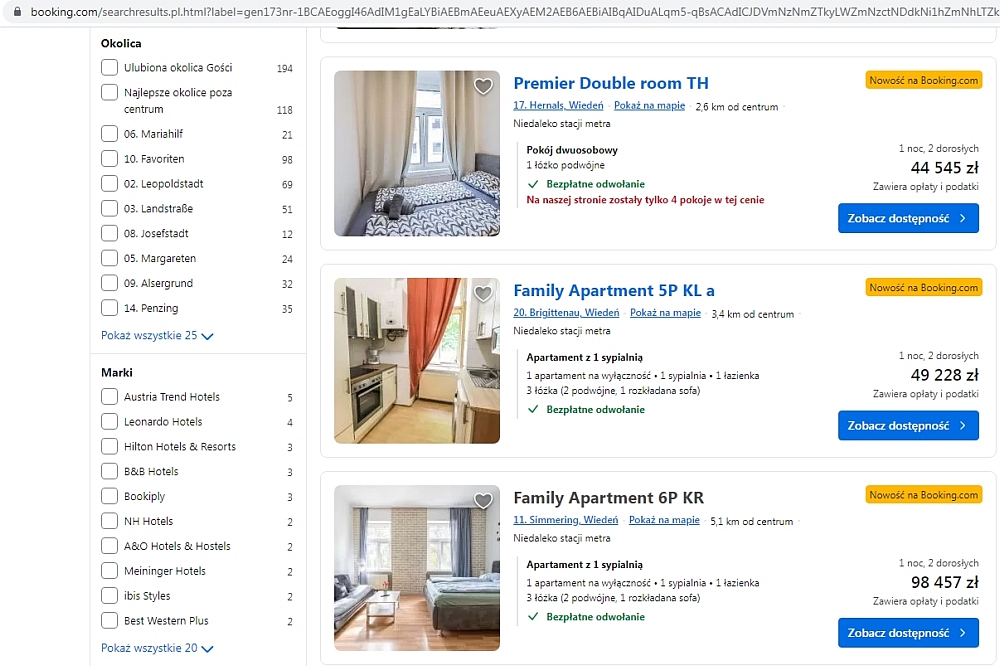Click Zobacz dostępność for Family Apartment 6P KR

908,633
